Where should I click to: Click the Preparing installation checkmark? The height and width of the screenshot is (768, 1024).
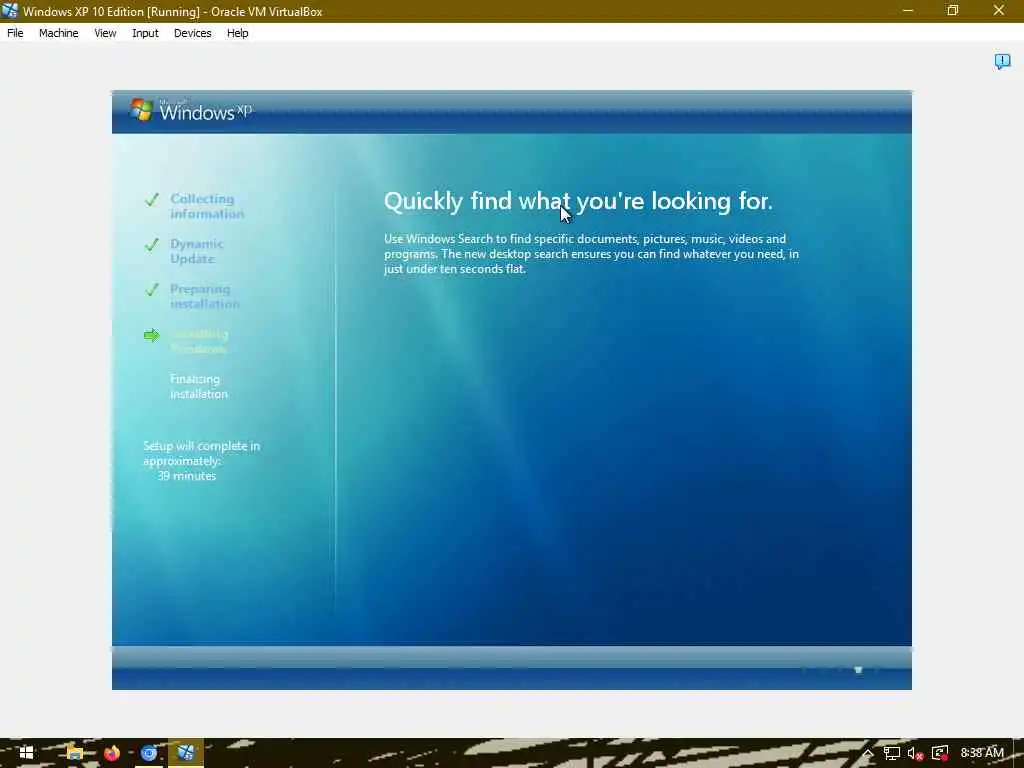click(152, 289)
